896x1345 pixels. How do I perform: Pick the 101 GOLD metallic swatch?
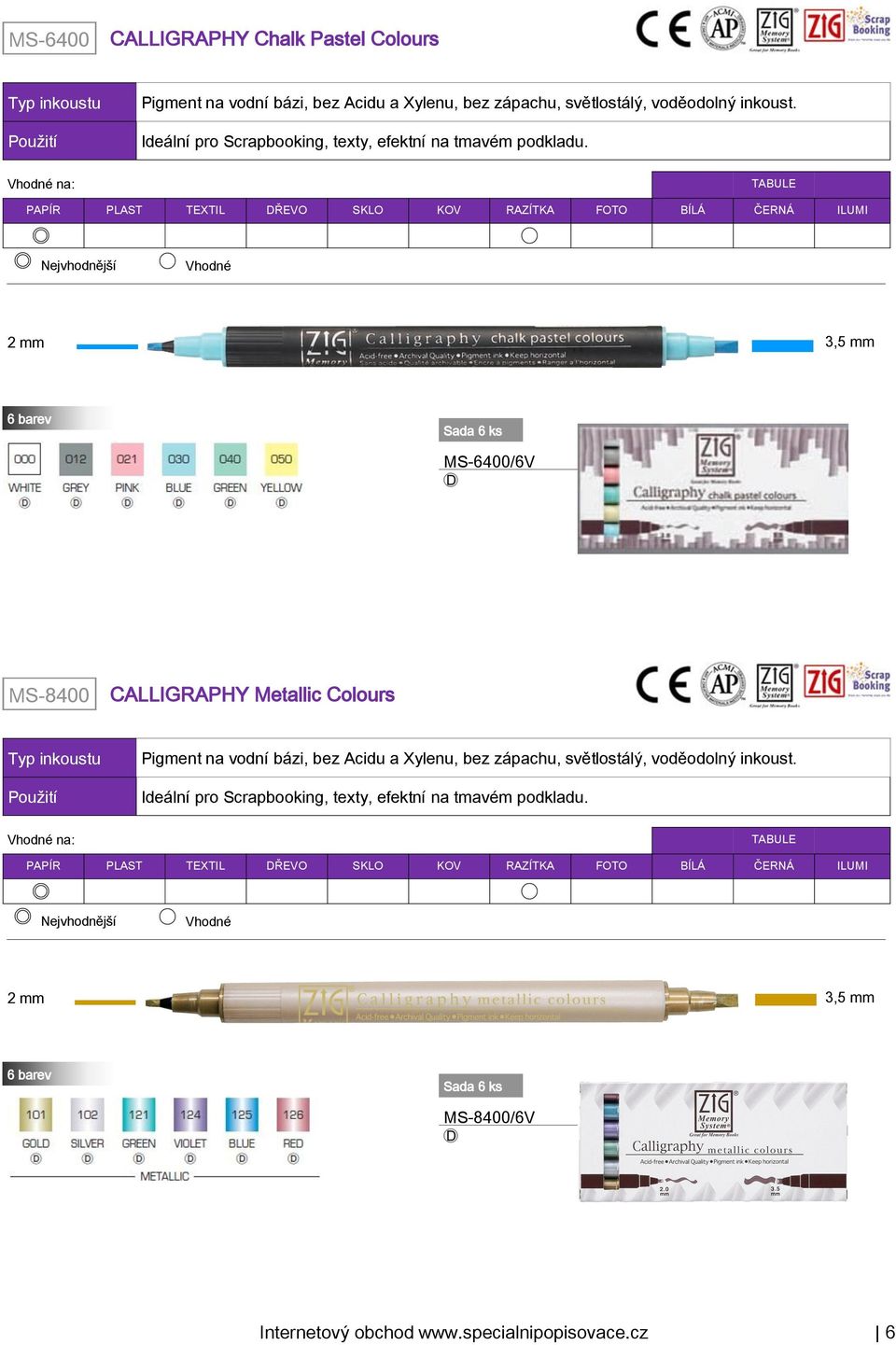point(35,1114)
